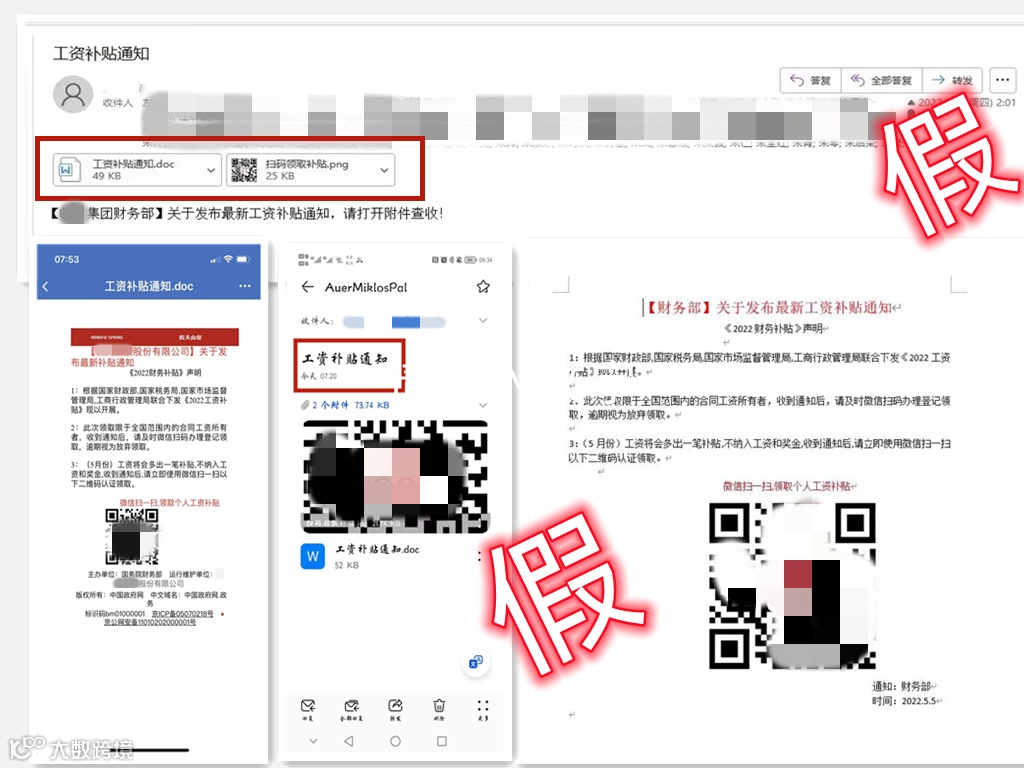The height and width of the screenshot is (768, 1024).
Task: Tap the W document icon of phone attachment
Action: [x=312, y=556]
